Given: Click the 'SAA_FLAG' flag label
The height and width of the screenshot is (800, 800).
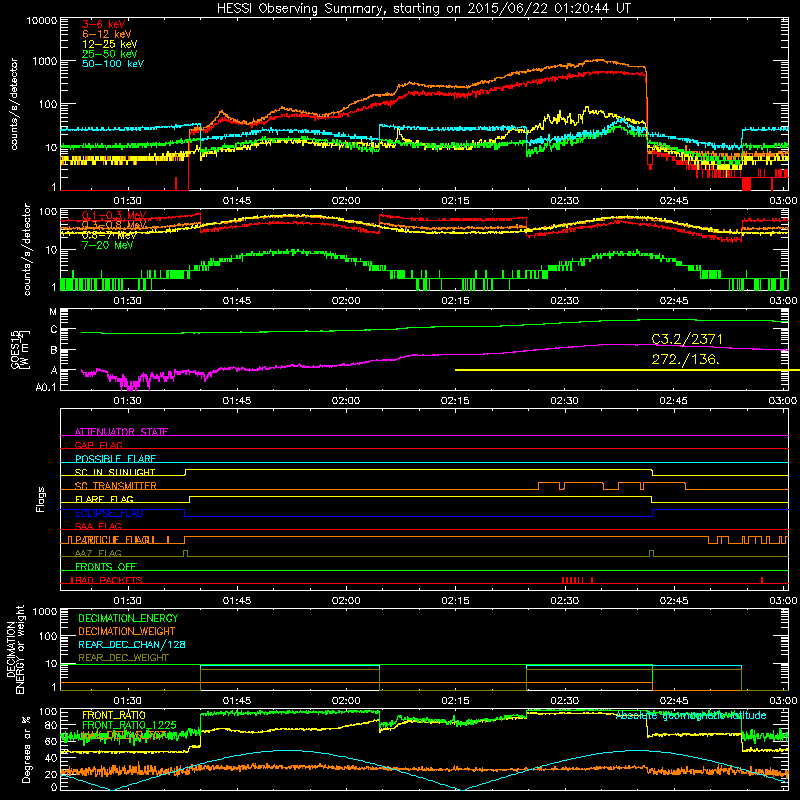Looking at the screenshot, I should (98, 526).
